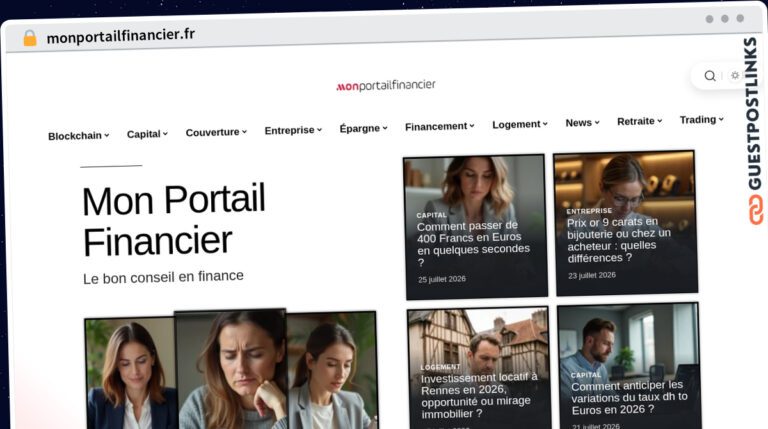
Task: Open the Financement menu
Action: 439,126
